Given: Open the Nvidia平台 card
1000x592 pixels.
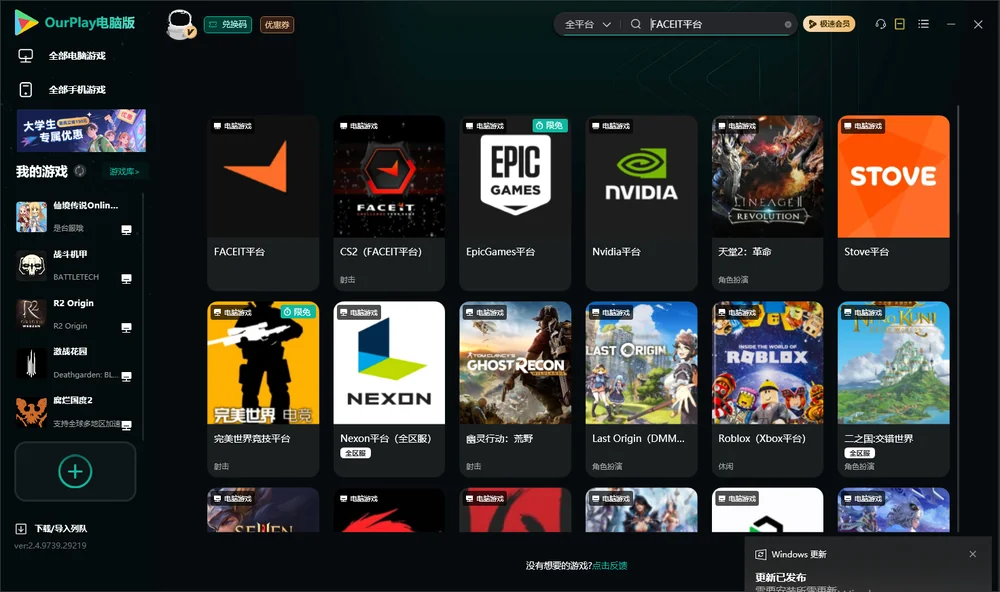Looking at the screenshot, I should (641, 203).
